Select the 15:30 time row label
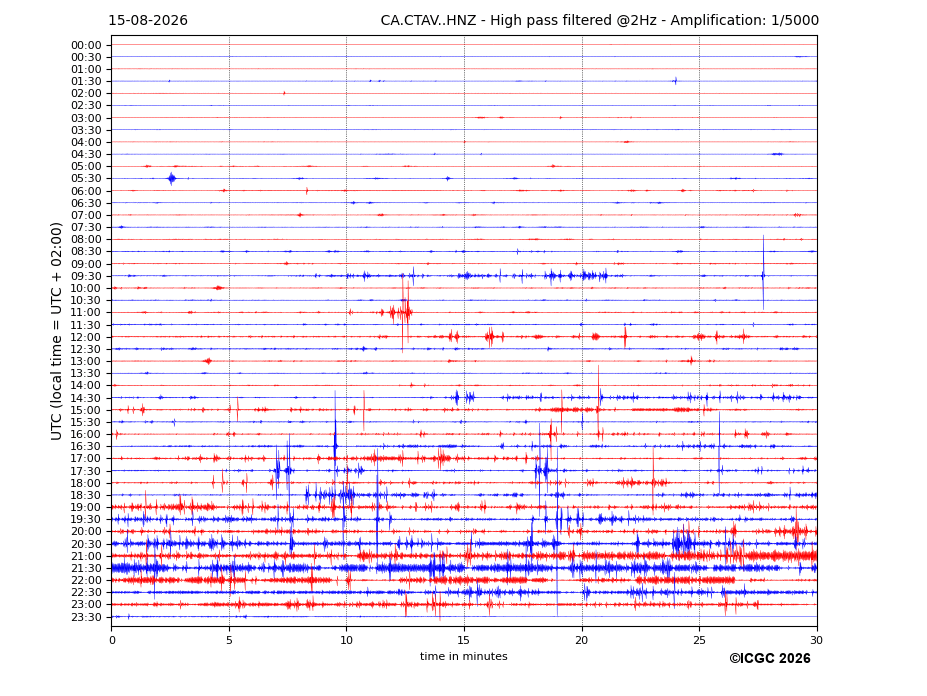927x696 pixels. click(86, 422)
